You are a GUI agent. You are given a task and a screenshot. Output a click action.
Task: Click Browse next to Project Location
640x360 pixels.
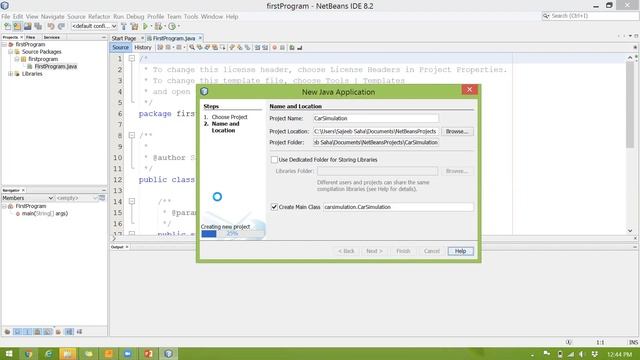coord(457,131)
